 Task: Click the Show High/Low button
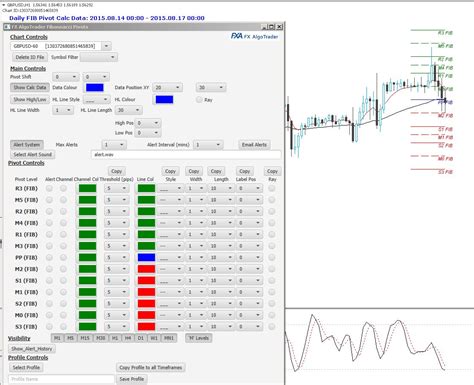pyautogui.click(x=30, y=99)
